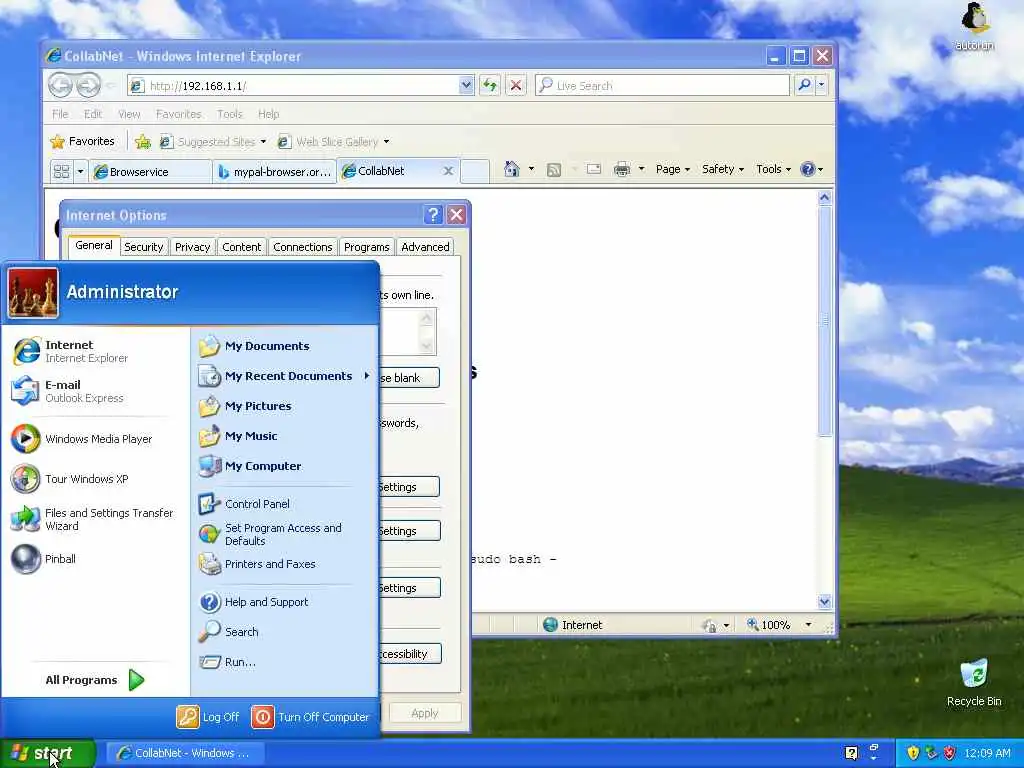Open the Web Slice Gallery dropdown
1024x768 pixels.
[386, 142]
